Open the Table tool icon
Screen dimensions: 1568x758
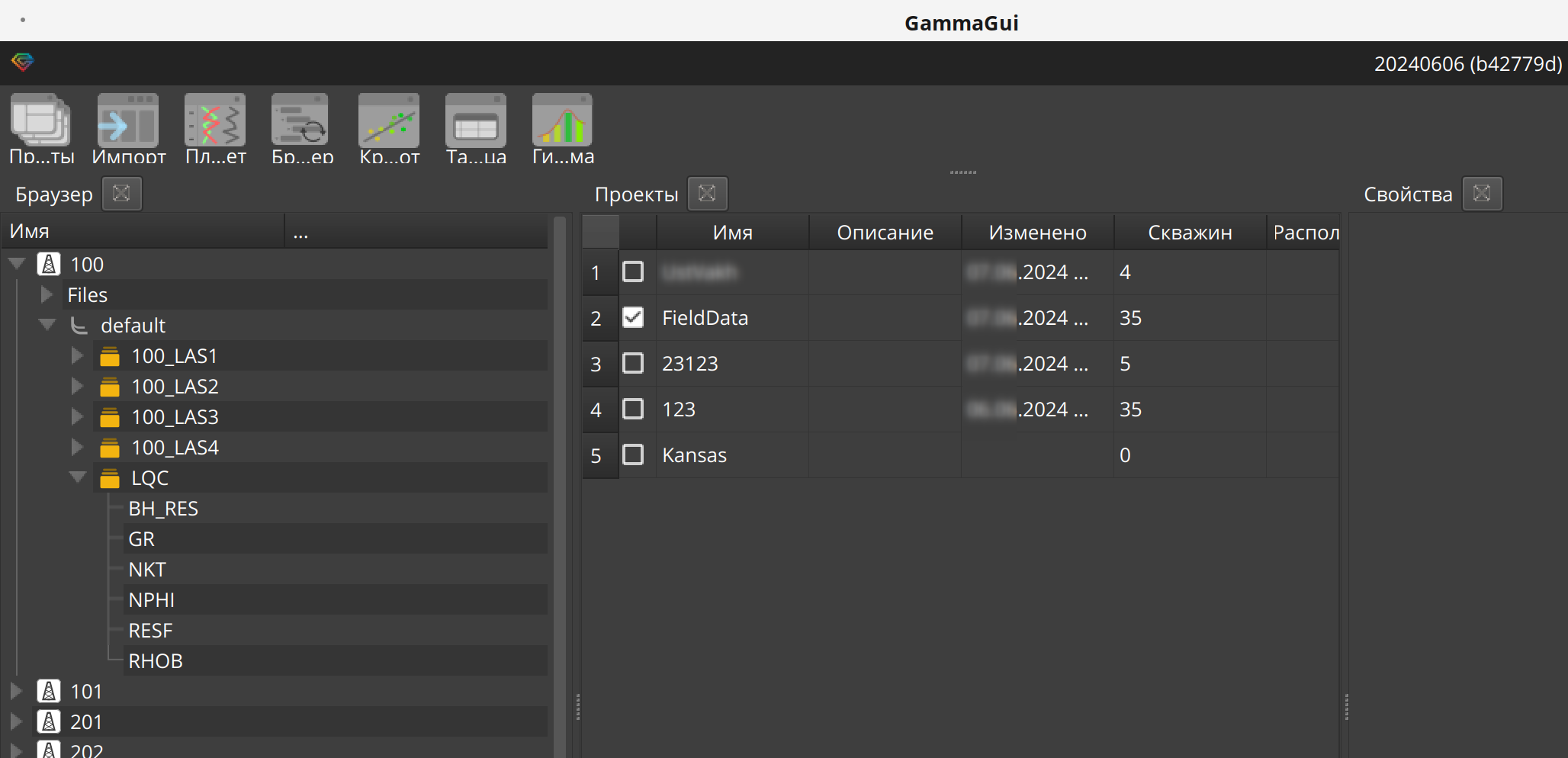[476, 122]
